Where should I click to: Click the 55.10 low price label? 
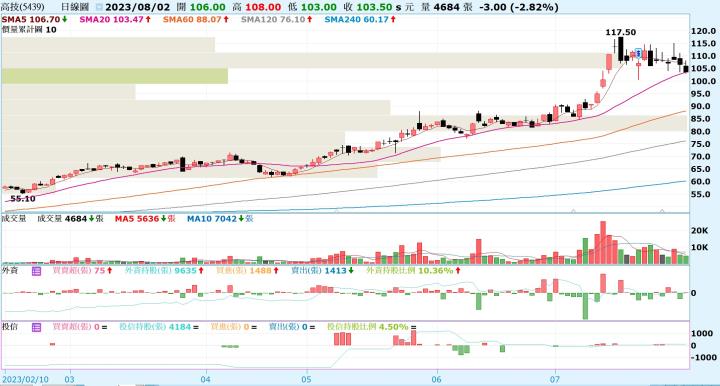[22, 199]
